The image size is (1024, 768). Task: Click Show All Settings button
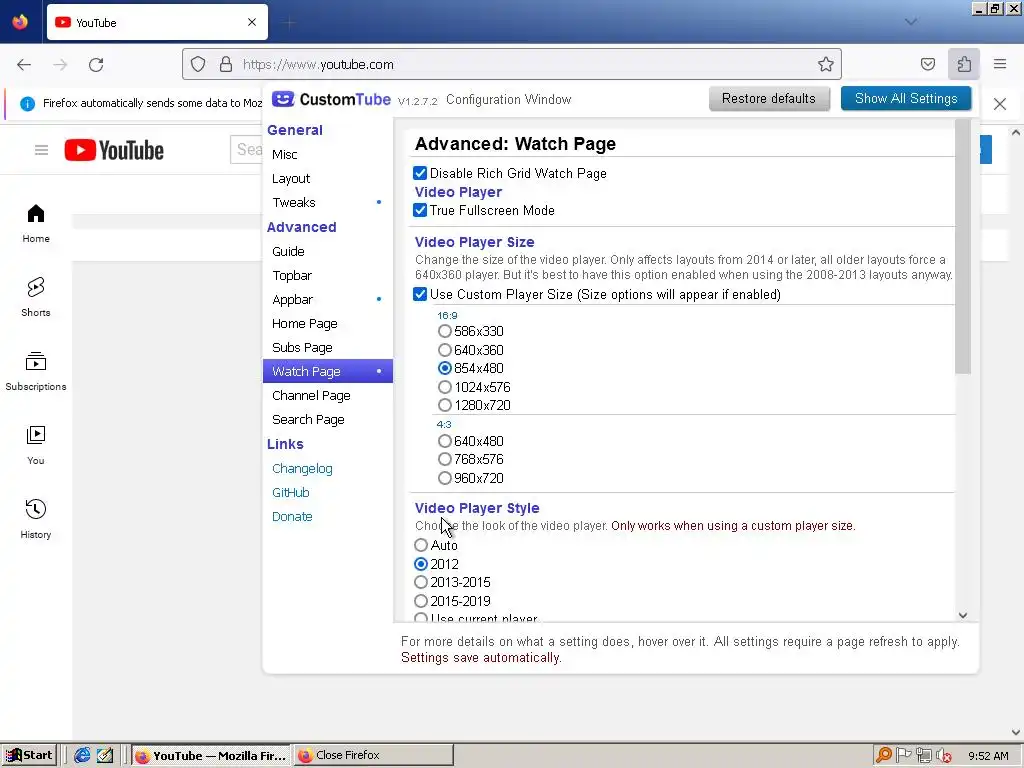click(906, 99)
